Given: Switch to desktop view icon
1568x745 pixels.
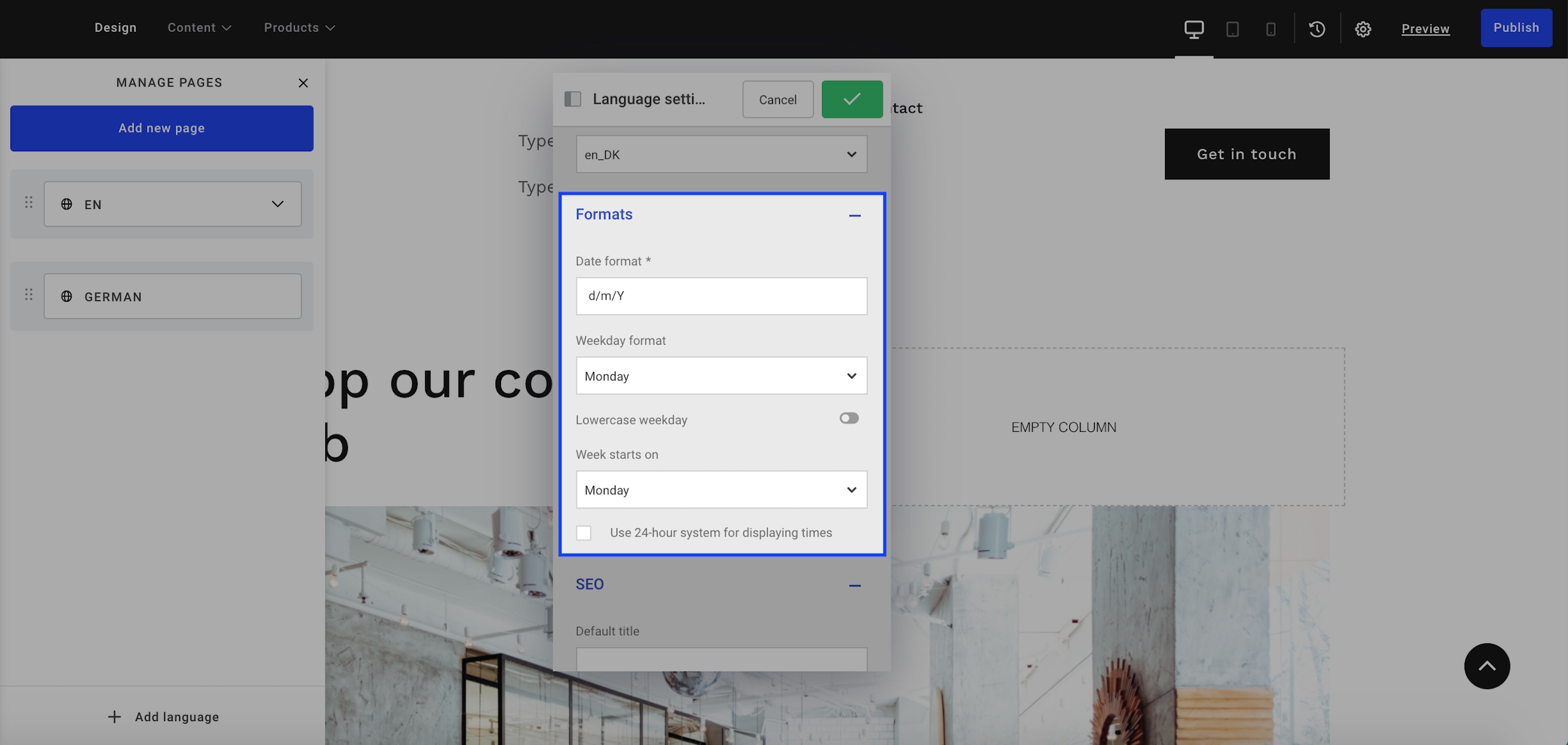Looking at the screenshot, I should pyautogui.click(x=1194, y=29).
